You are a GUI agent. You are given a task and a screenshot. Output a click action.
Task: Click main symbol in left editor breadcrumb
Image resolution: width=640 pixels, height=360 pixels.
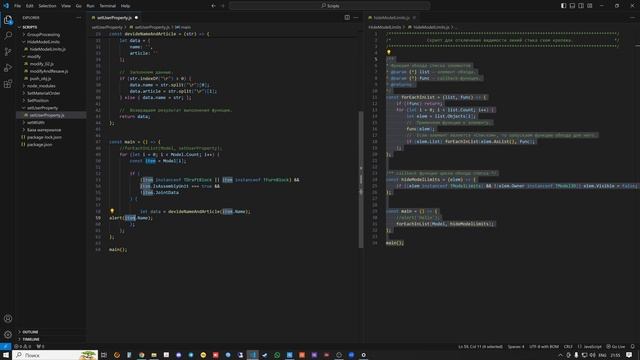(183, 27)
